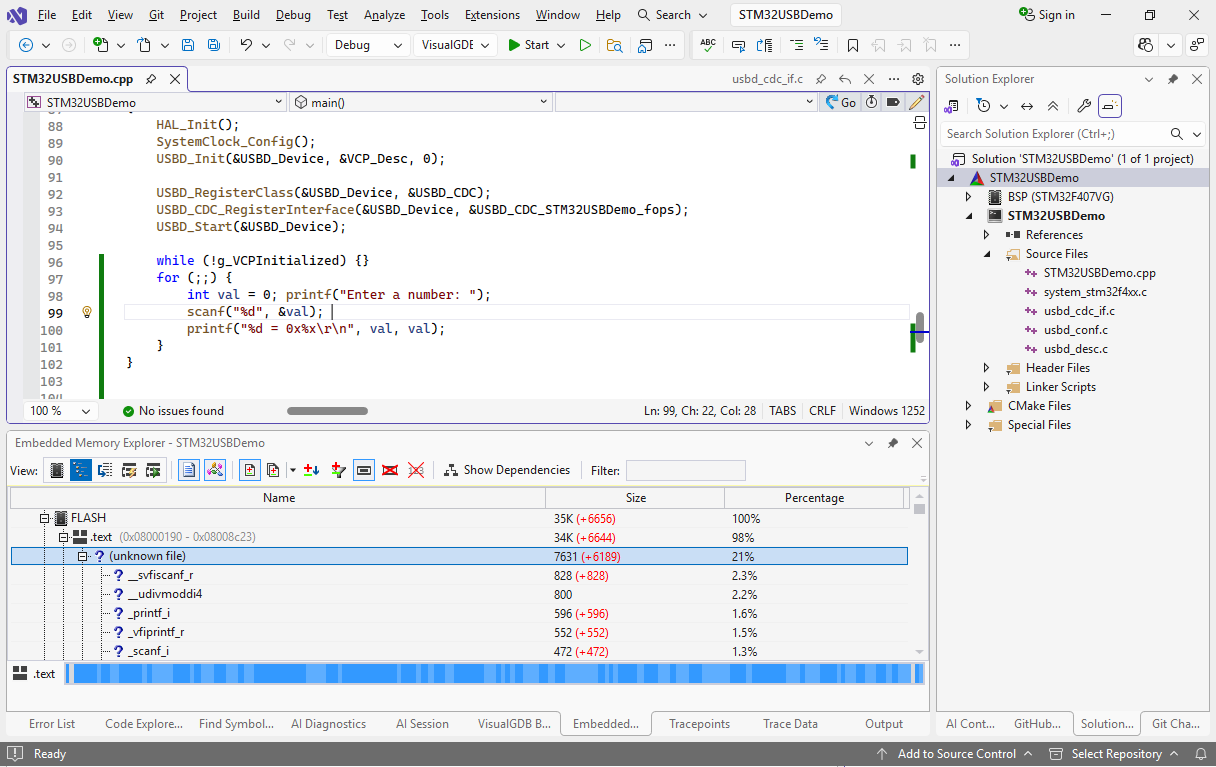Open the Analyze menu

[384, 15]
